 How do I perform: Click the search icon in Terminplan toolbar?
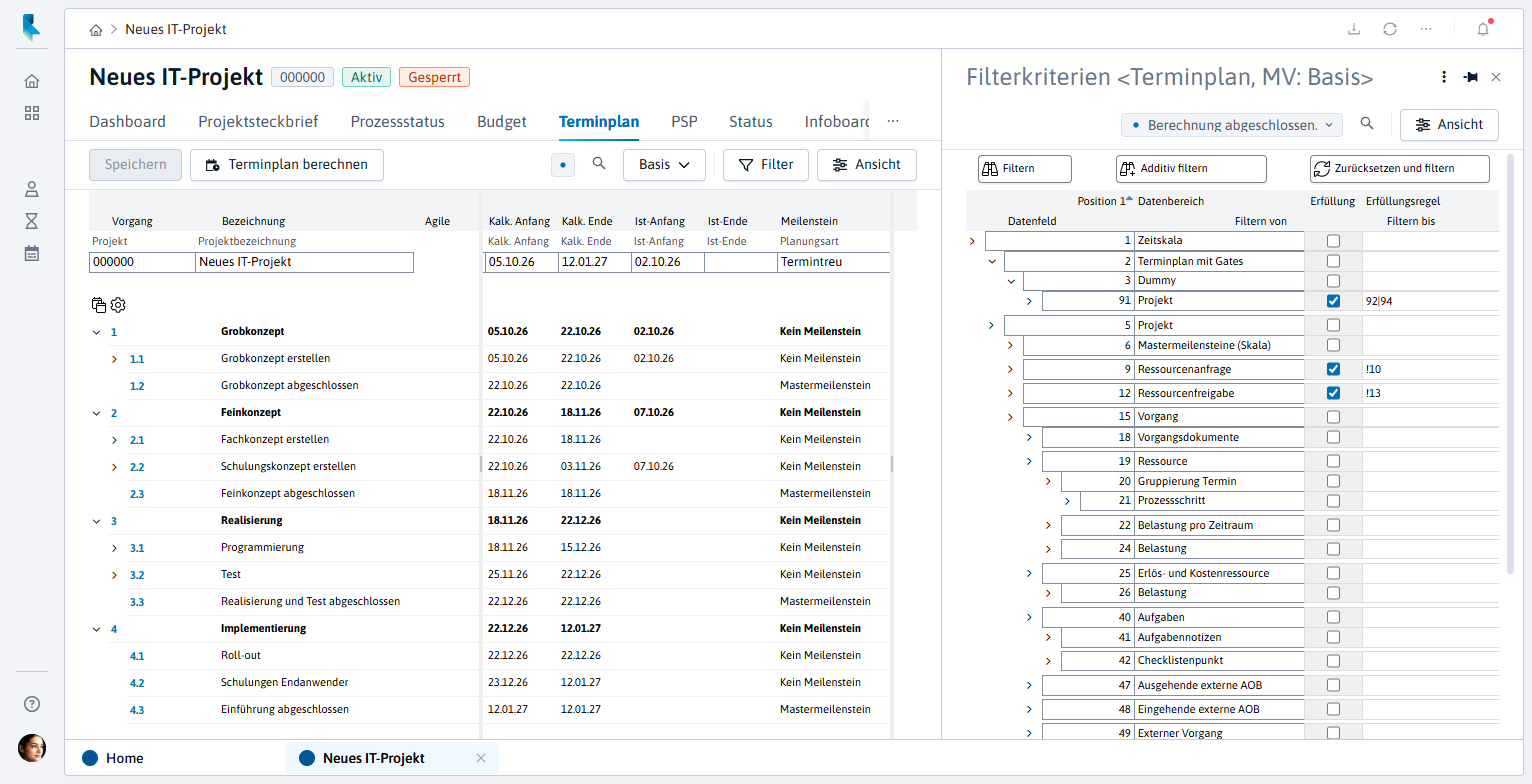point(599,164)
